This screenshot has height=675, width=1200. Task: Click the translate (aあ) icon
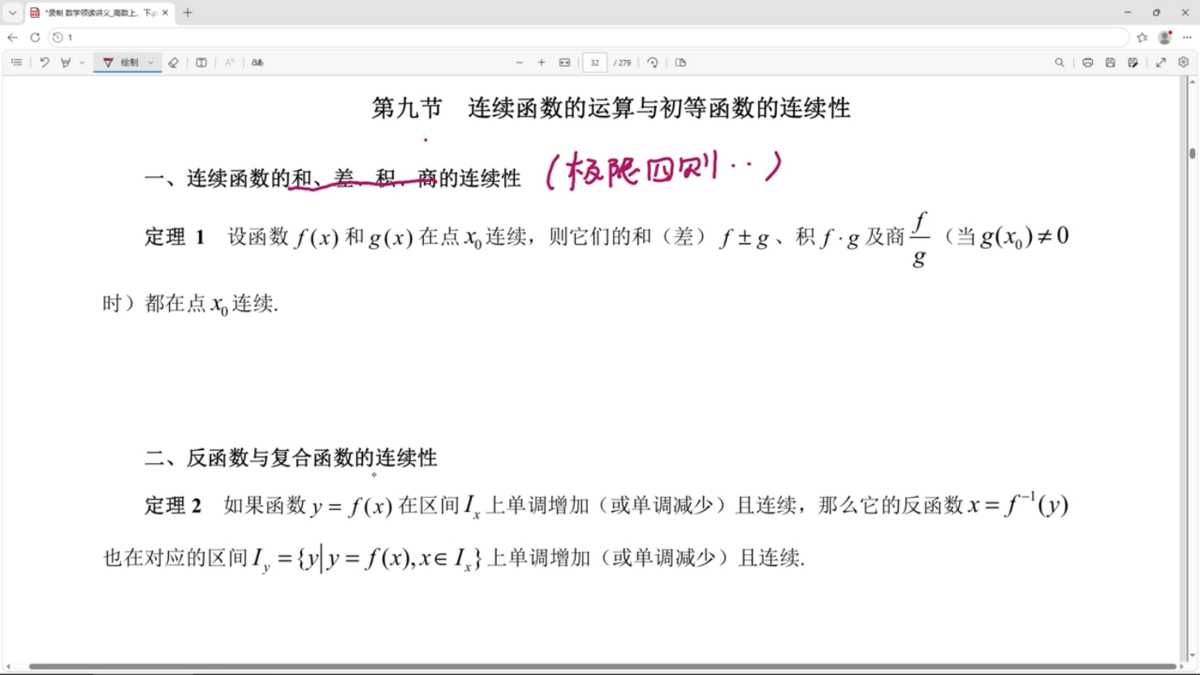click(258, 62)
